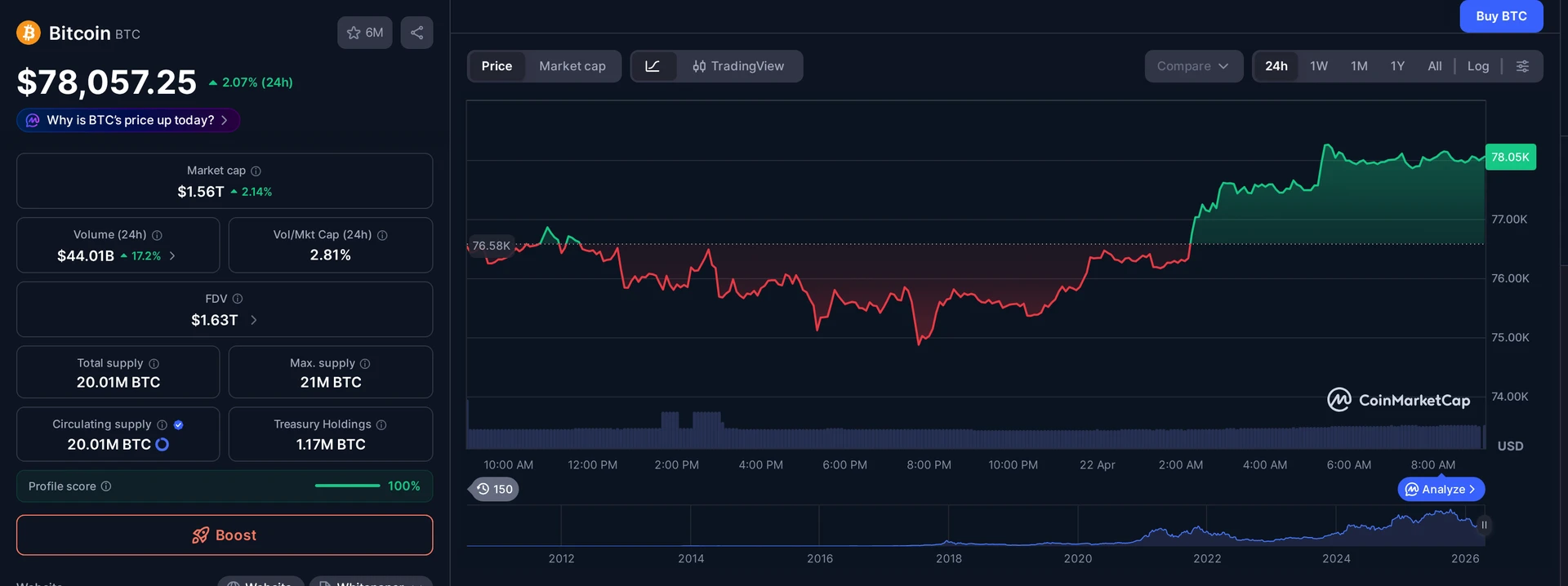This screenshot has height=586, width=1568.
Task: Click Circulating supply info icon
Action: pos(162,424)
